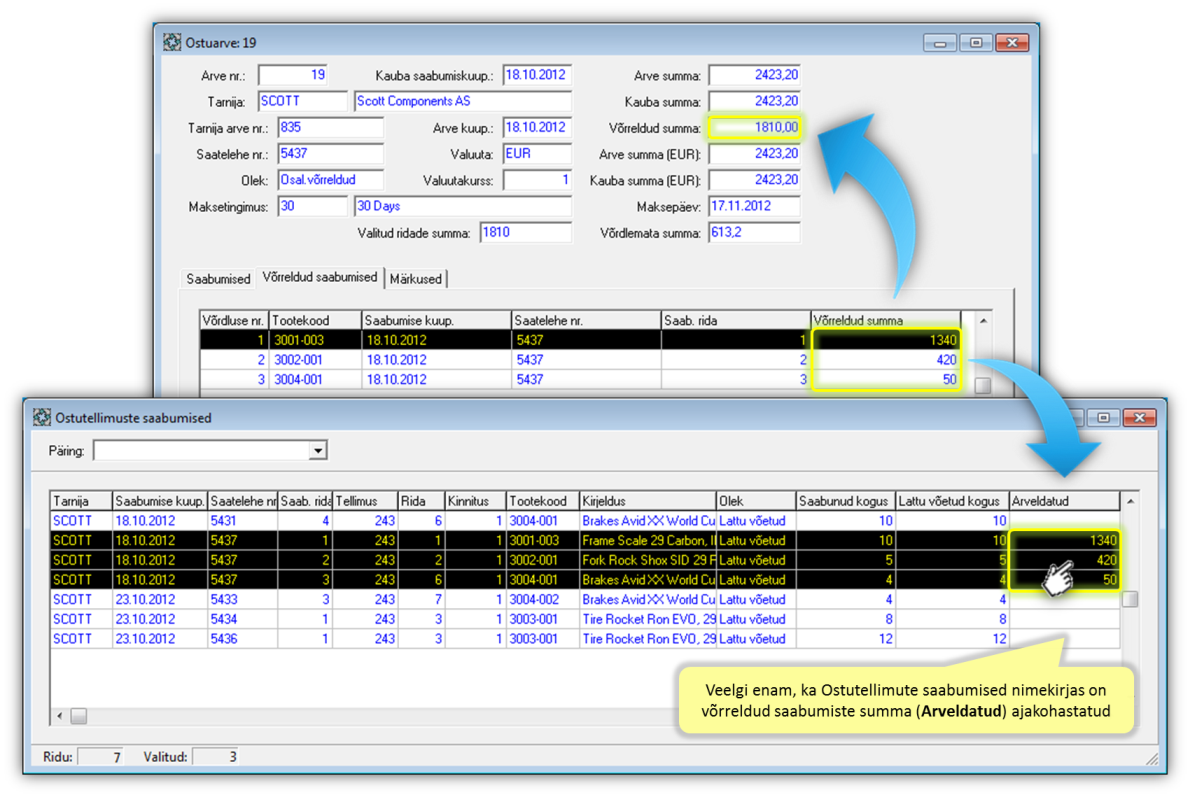Select the Võrreldud saabumised tab

(320, 278)
